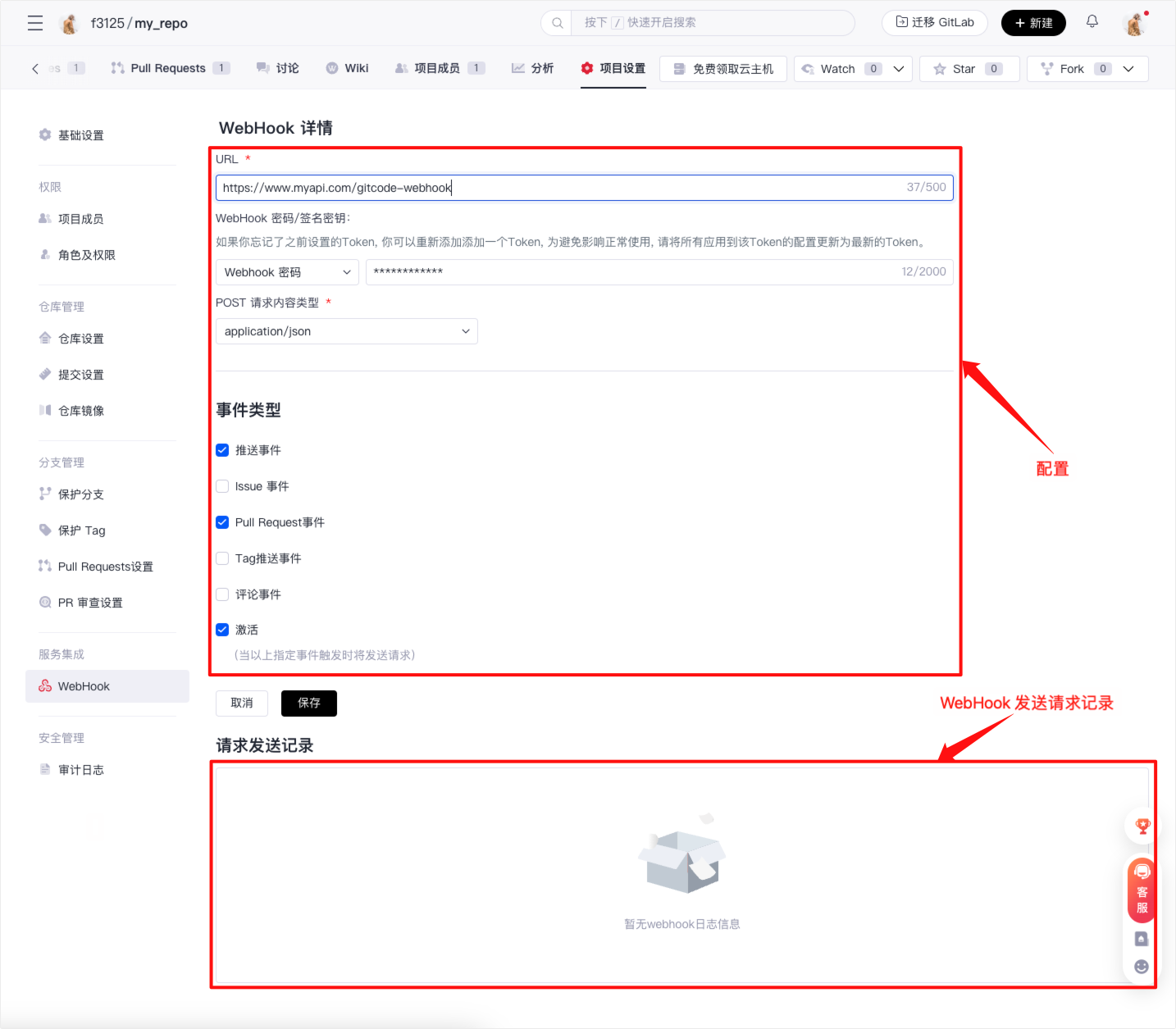Open the user avatar in top right

coord(1135,24)
